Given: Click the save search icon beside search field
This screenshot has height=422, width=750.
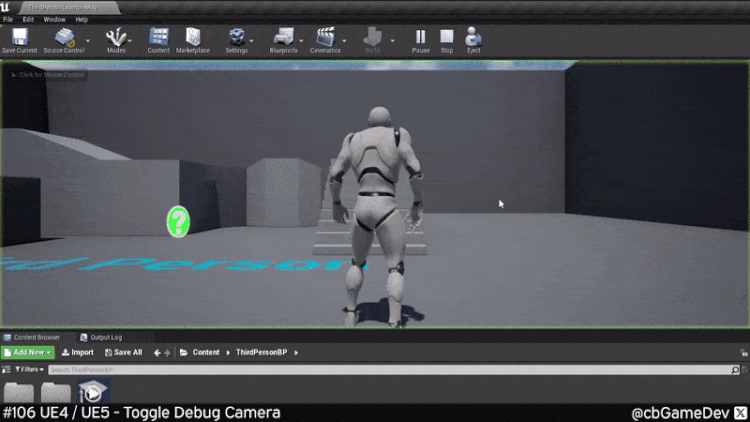Looking at the screenshot, I should point(745,369).
